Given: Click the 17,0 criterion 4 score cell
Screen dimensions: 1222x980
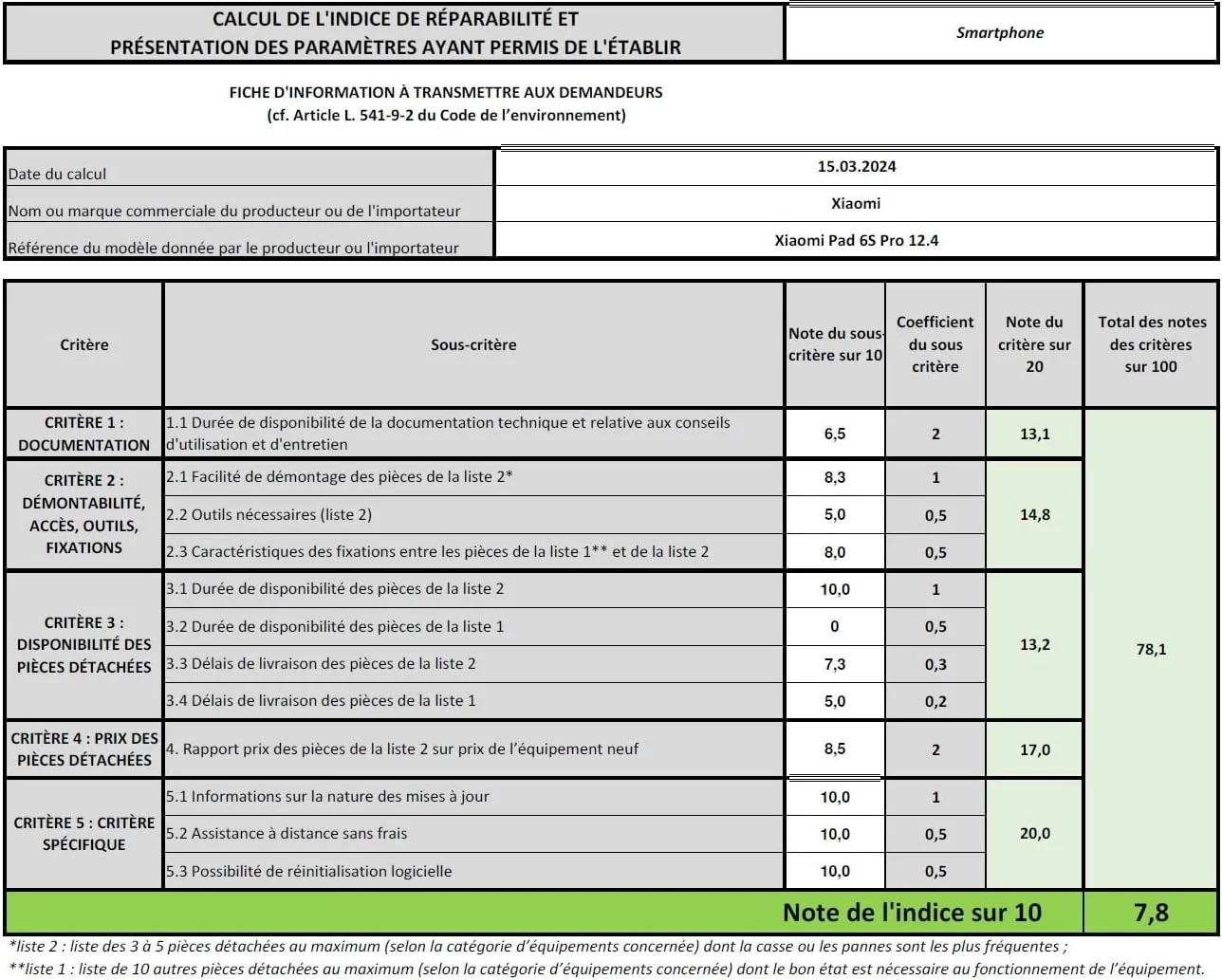Looking at the screenshot, I should [1034, 749].
